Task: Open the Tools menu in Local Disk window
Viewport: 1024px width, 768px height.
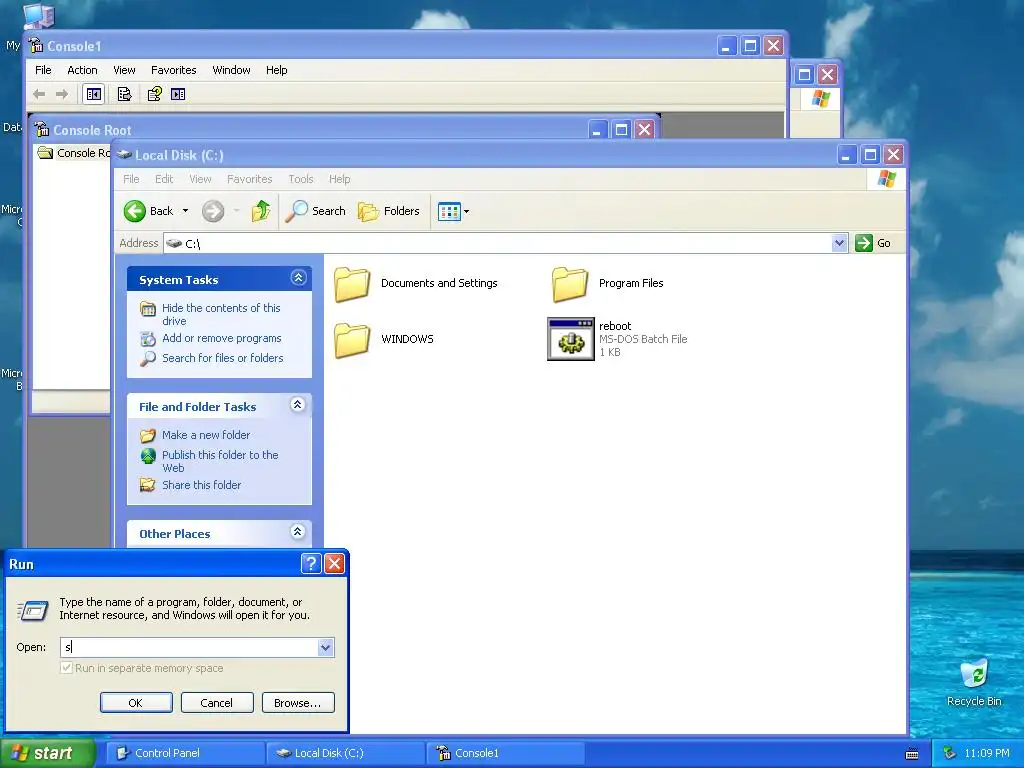Action: coord(301,179)
